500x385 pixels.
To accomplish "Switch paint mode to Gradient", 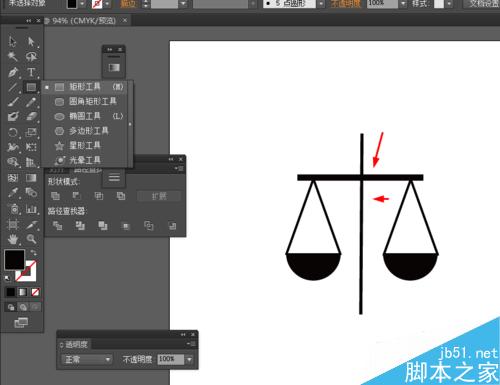I will coord(23,292).
